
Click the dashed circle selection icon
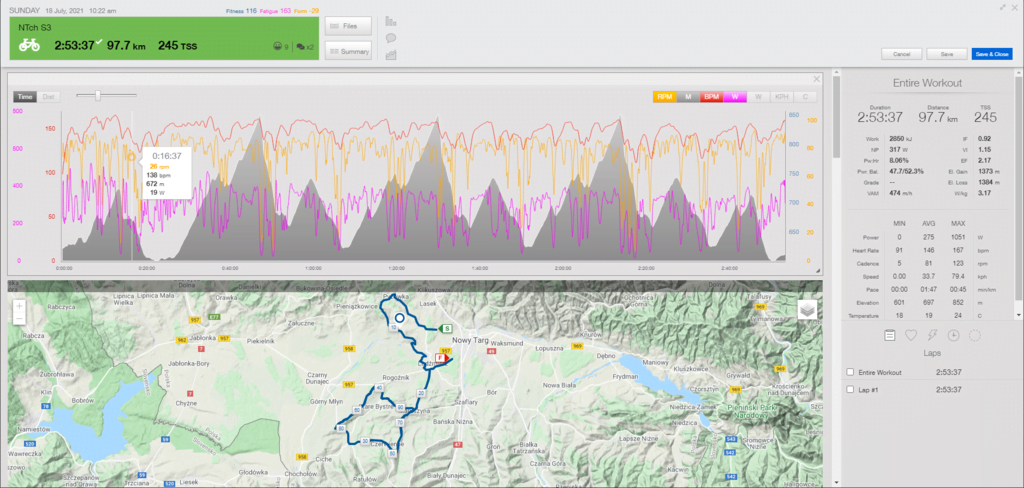point(975,335)
